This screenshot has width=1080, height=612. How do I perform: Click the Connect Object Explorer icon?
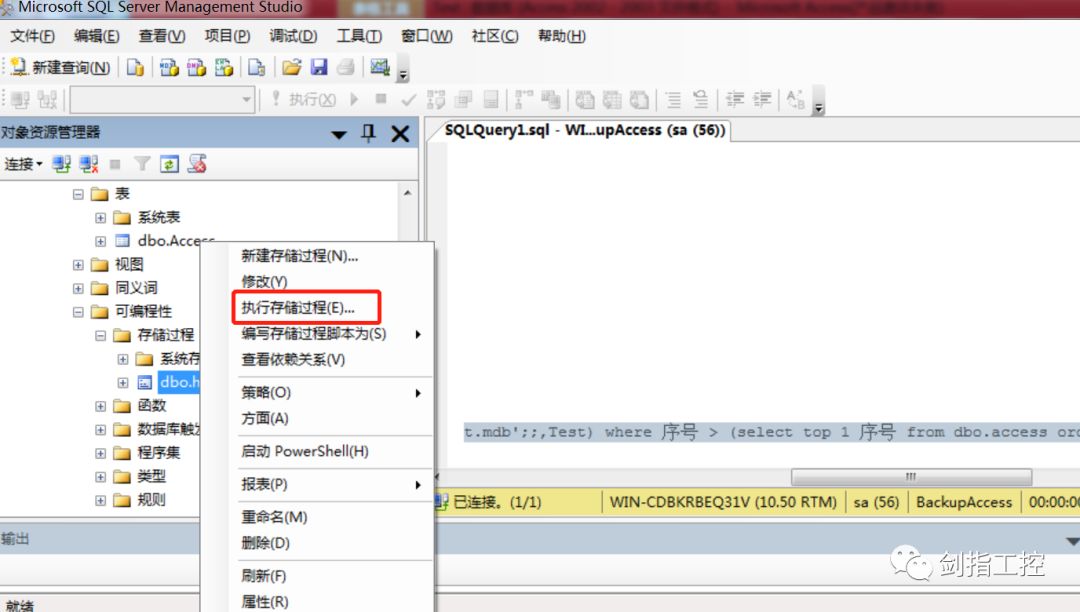(61, 164)
